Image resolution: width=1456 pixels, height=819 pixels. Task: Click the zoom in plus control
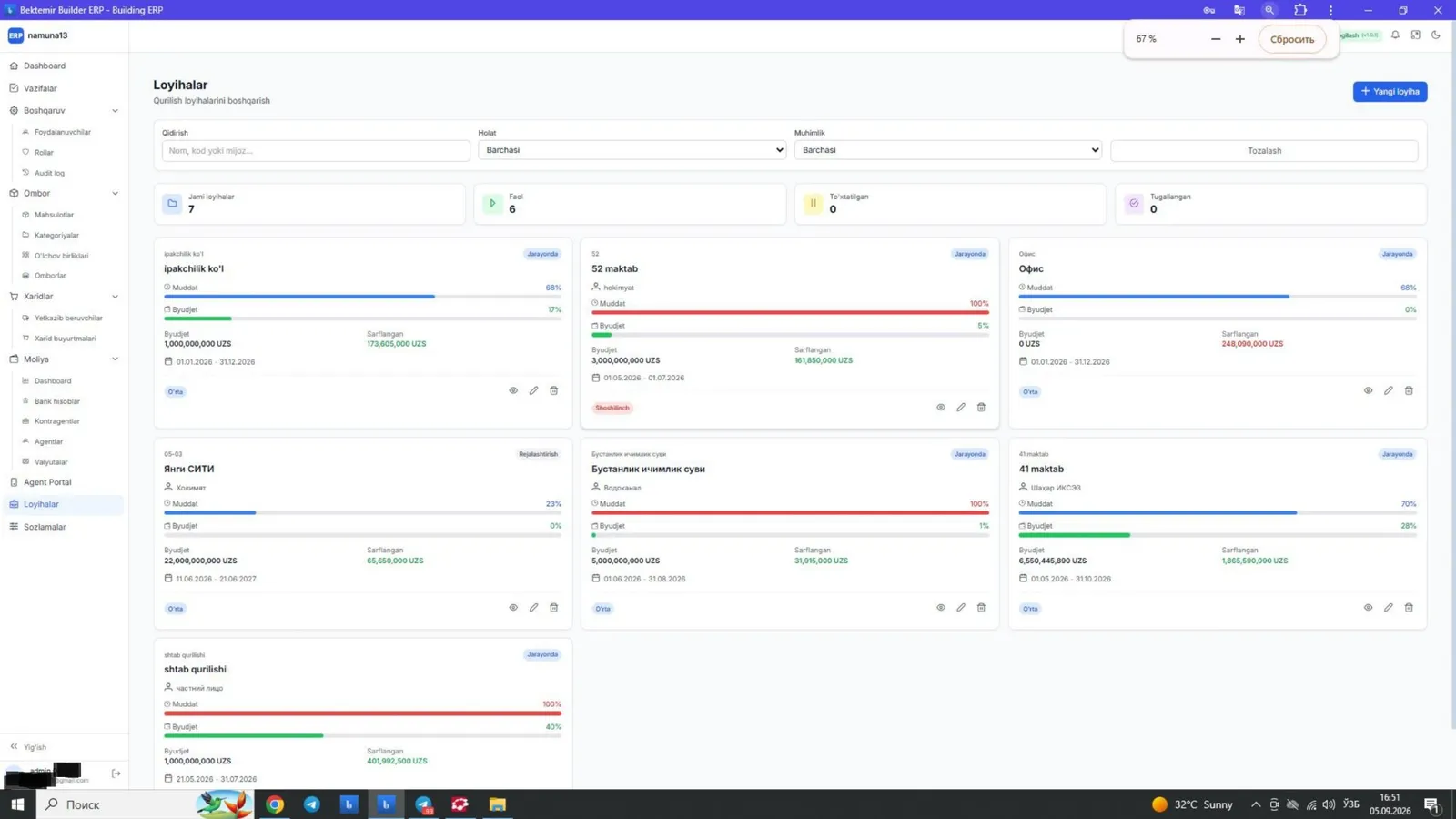click(1239, 39)
